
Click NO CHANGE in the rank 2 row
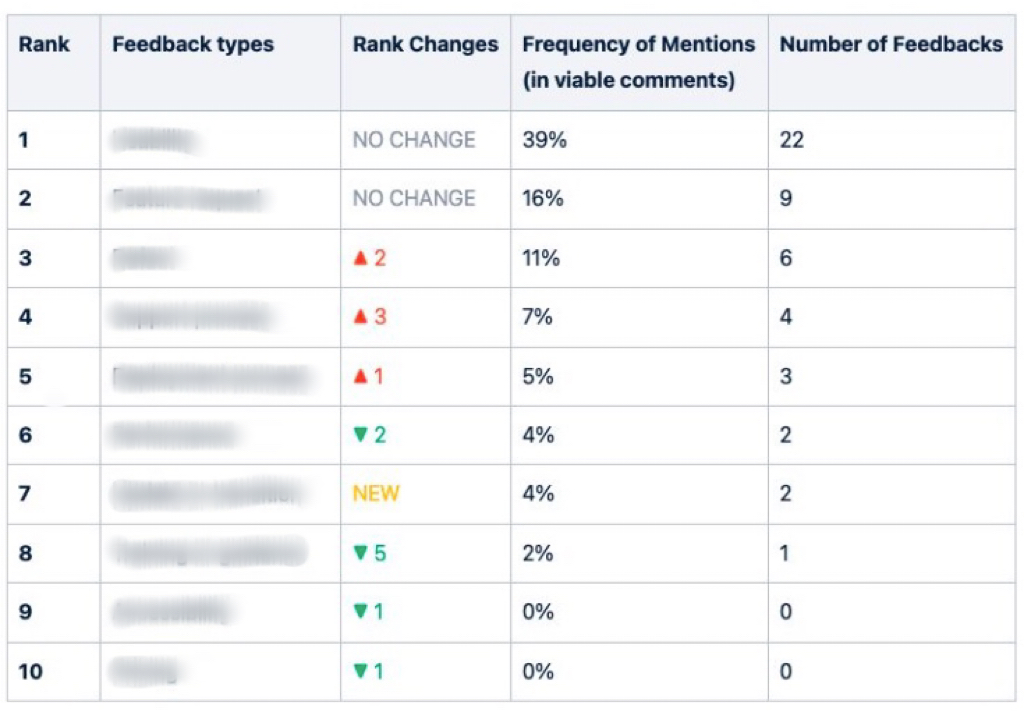pos(414,199)
